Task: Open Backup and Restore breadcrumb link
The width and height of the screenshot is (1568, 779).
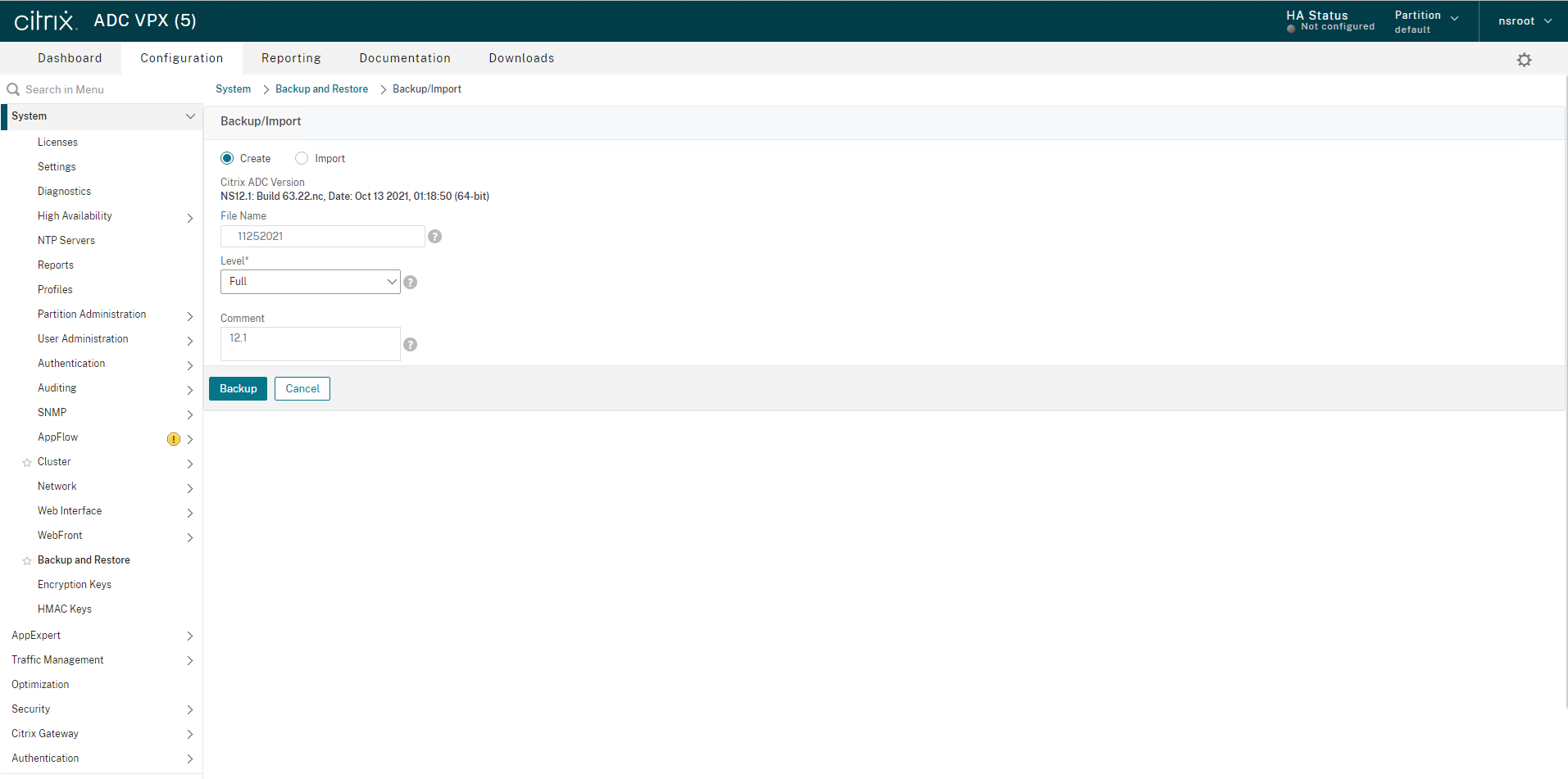Action: click(x=321, y=89)
